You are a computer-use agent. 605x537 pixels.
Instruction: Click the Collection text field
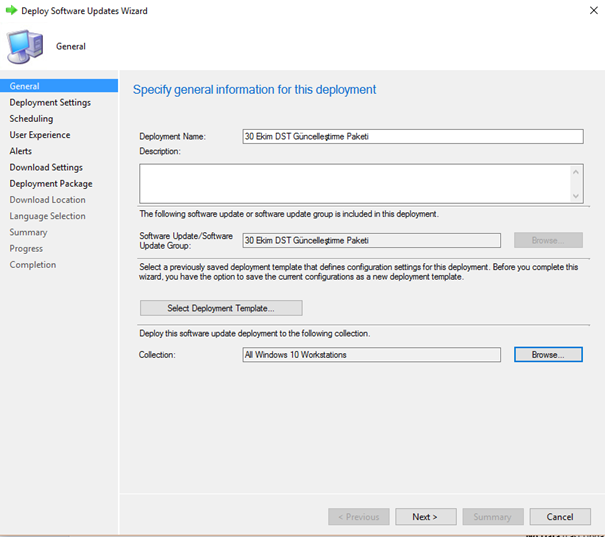(371, 355)
